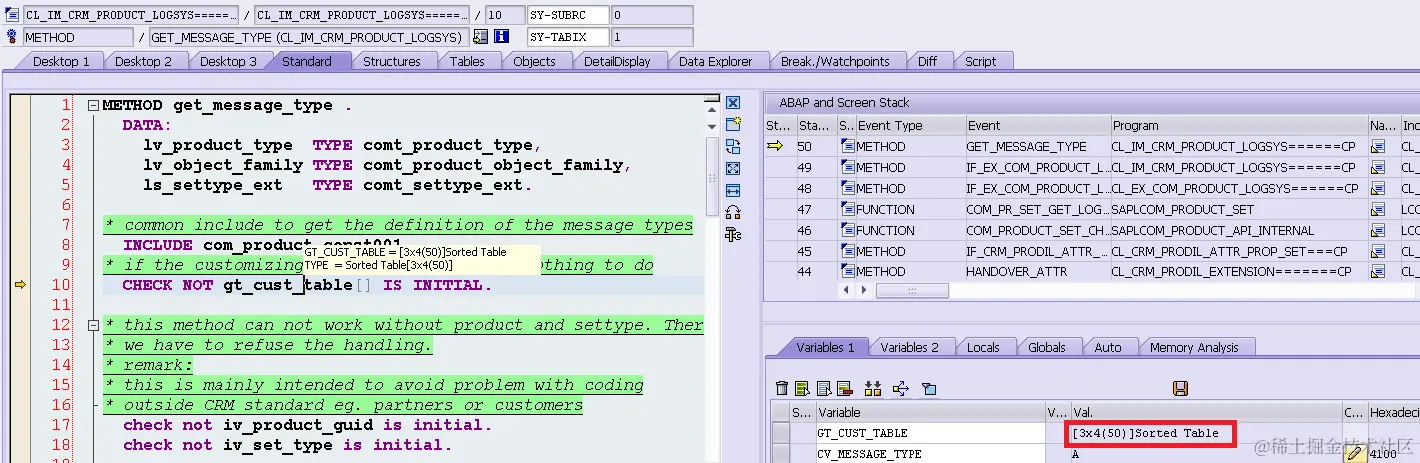The height and width of the screenshot is (463, 1420).
Task: Open the Structures tab
Action: point(391,62)
